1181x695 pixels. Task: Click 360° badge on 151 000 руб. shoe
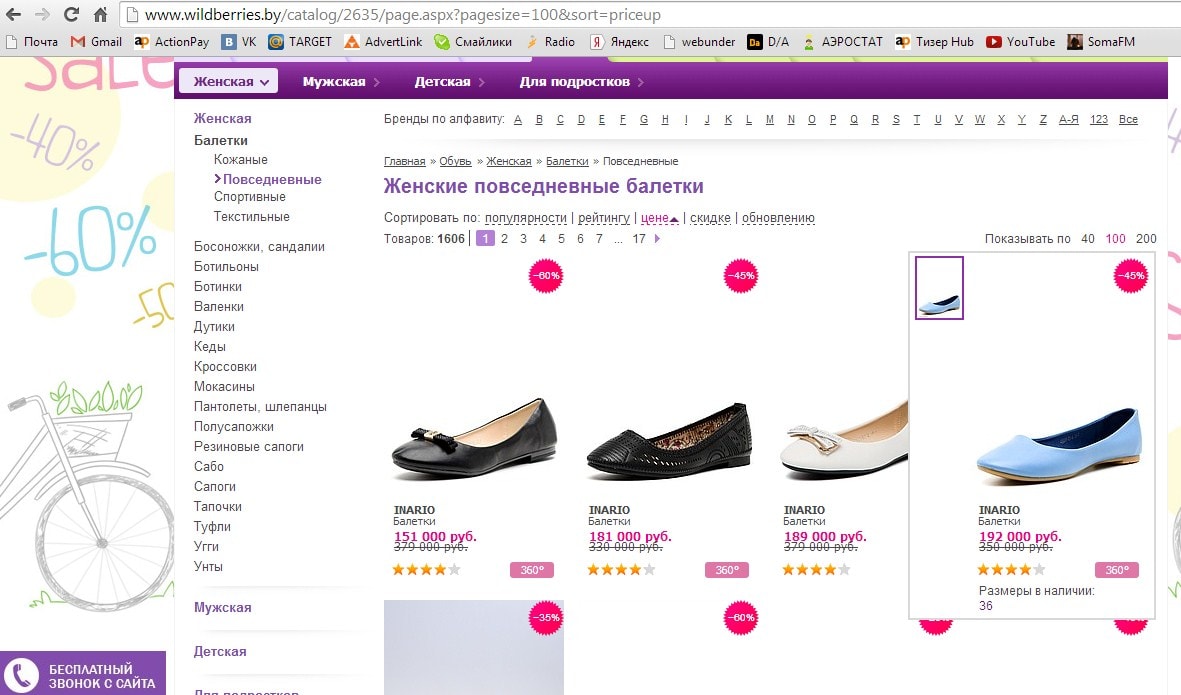[x=531, y=570]
